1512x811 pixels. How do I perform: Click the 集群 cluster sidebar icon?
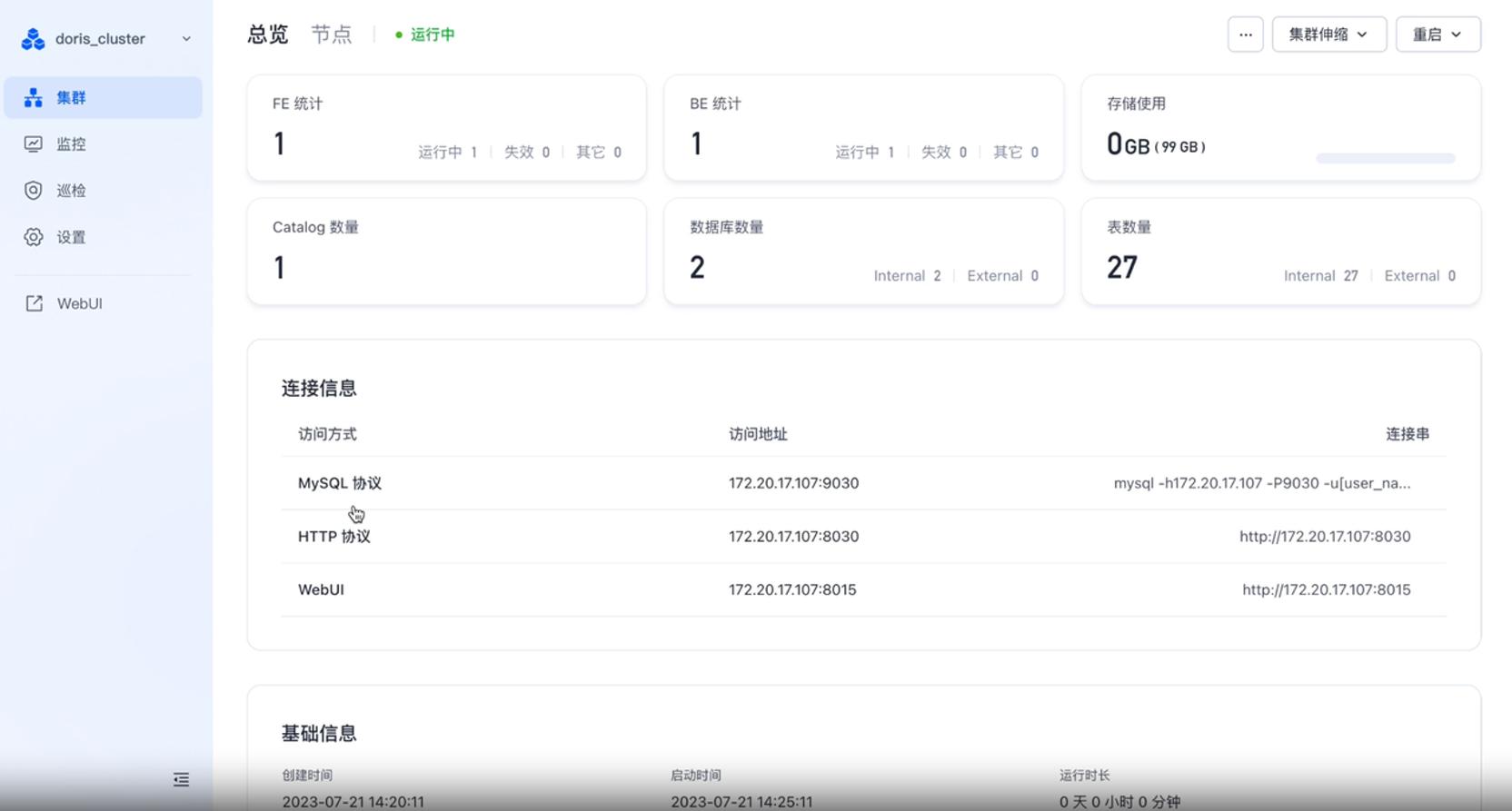pyautogui.click(x=34, y=97)
